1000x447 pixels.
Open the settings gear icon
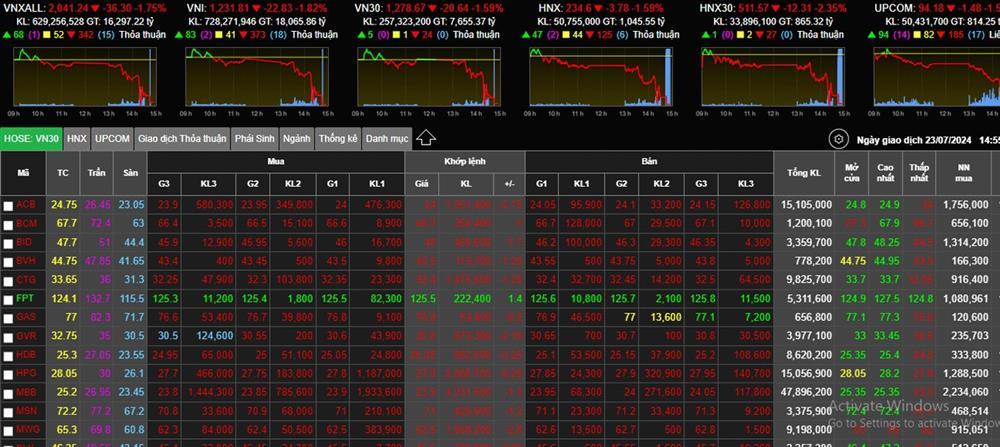coord(839,139)
